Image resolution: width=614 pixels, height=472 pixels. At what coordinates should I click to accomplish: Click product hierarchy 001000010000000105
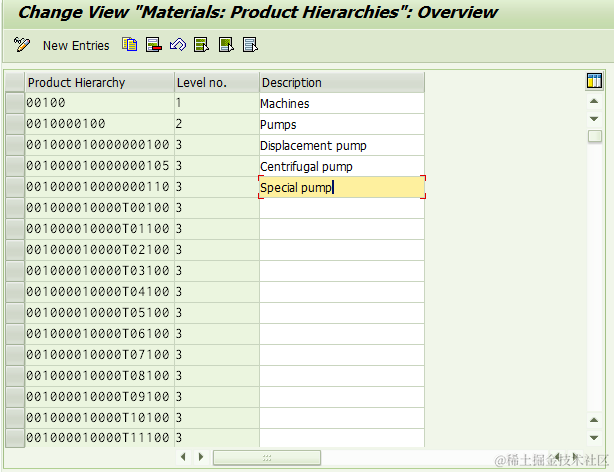pyautogui.click(x=99, y=166)
